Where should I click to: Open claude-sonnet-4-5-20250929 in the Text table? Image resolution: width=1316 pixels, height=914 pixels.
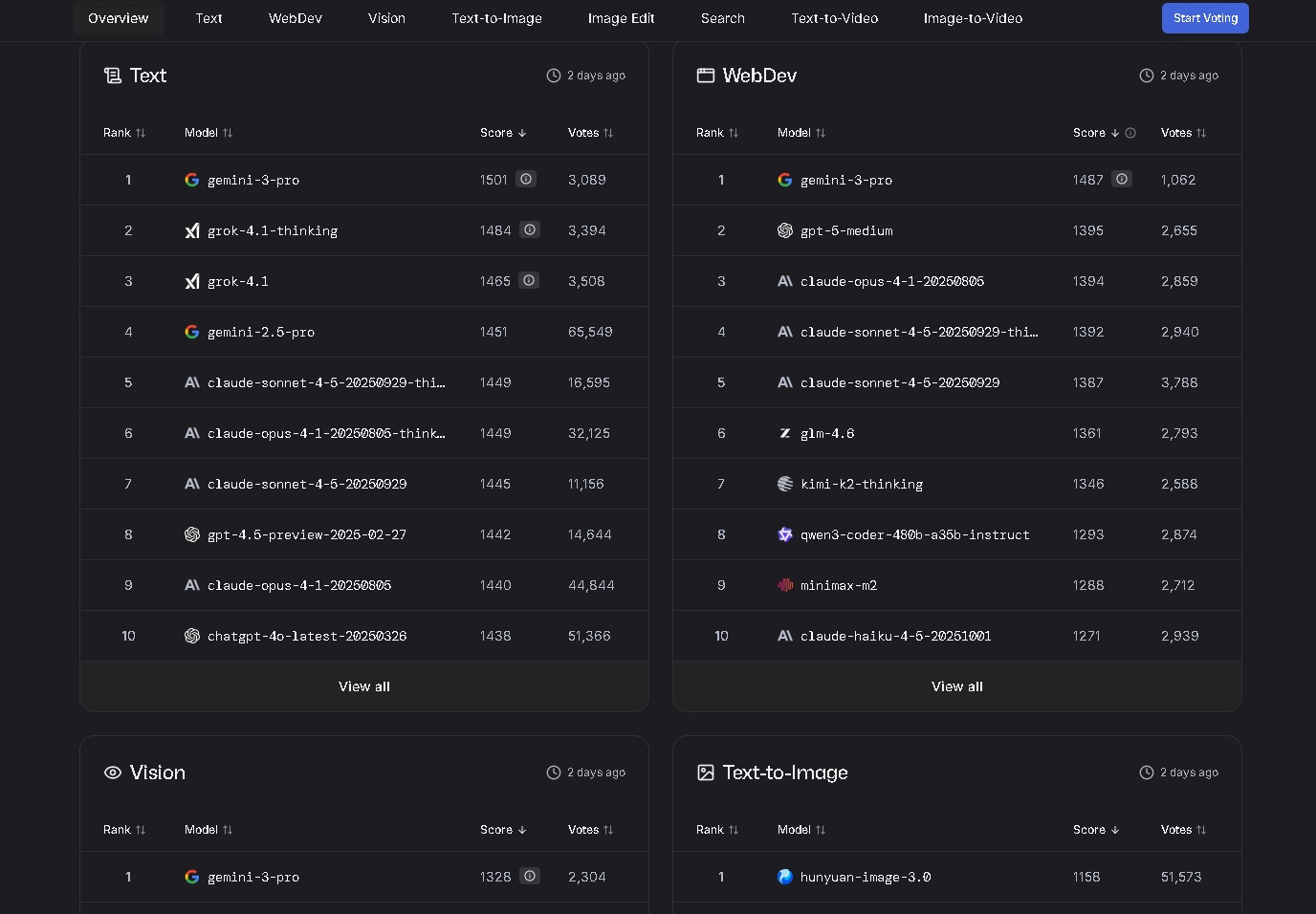307,484
